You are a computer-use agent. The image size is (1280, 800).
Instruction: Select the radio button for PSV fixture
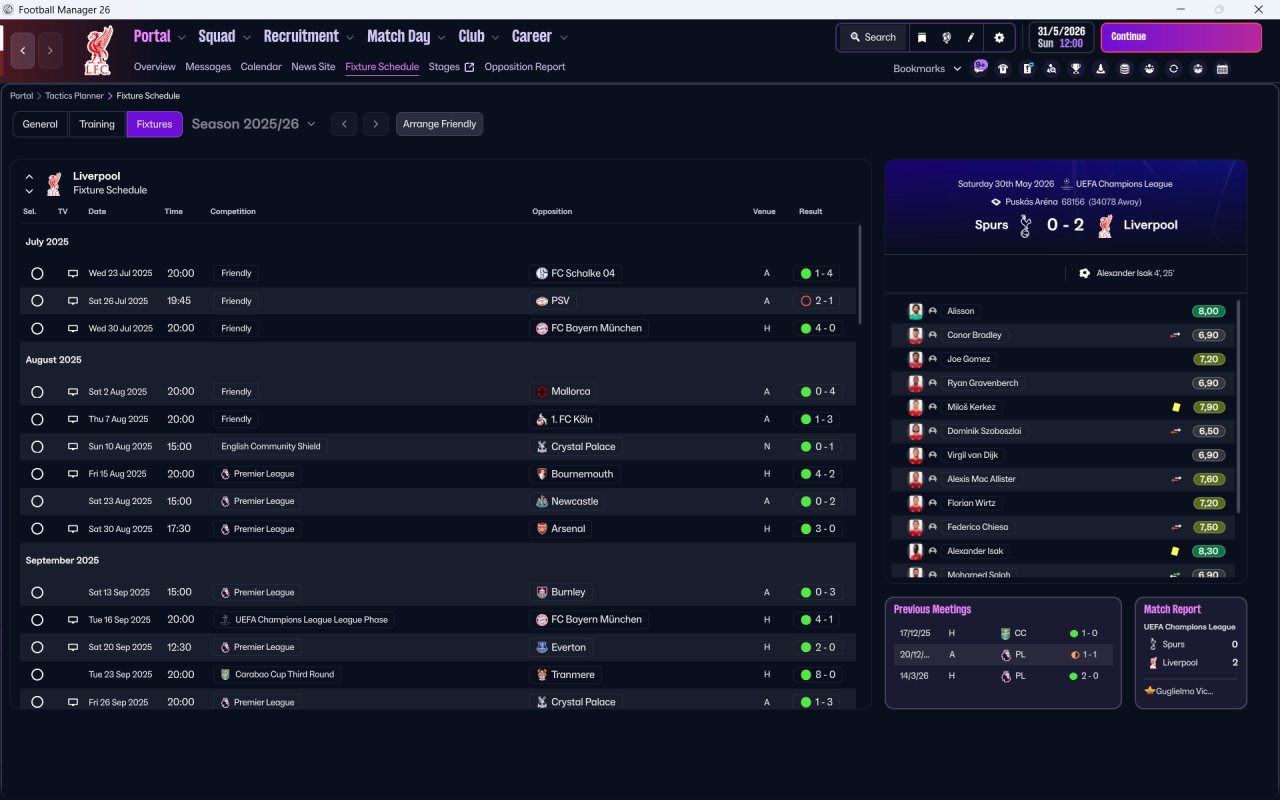[37, 301]
